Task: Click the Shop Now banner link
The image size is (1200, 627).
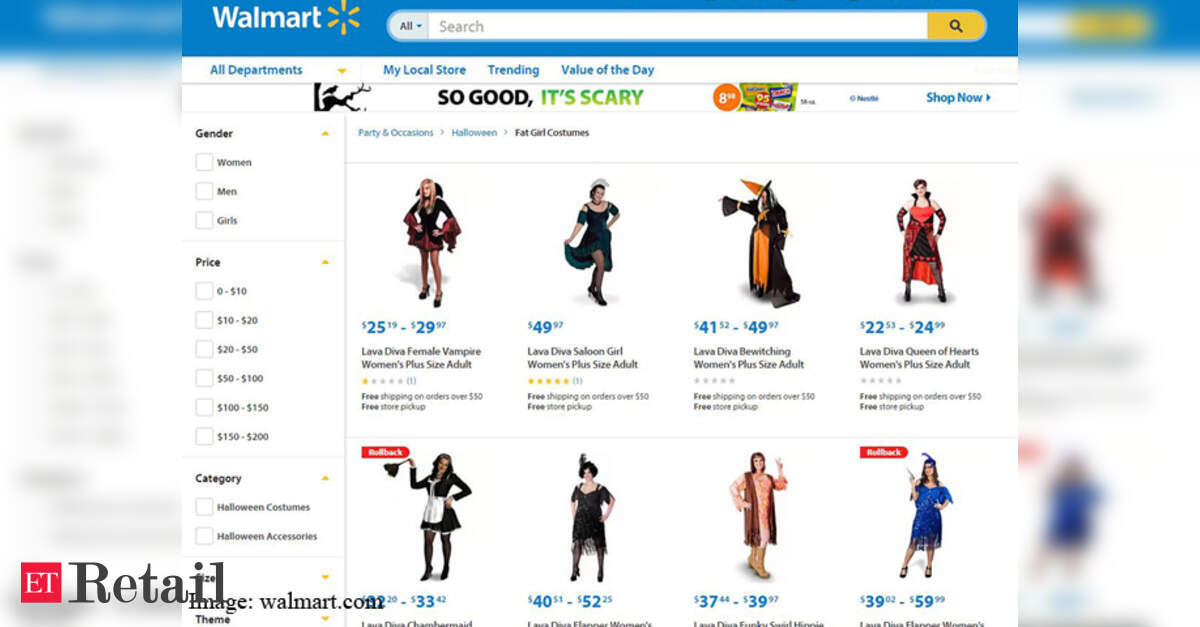Action: pos(958,97)
